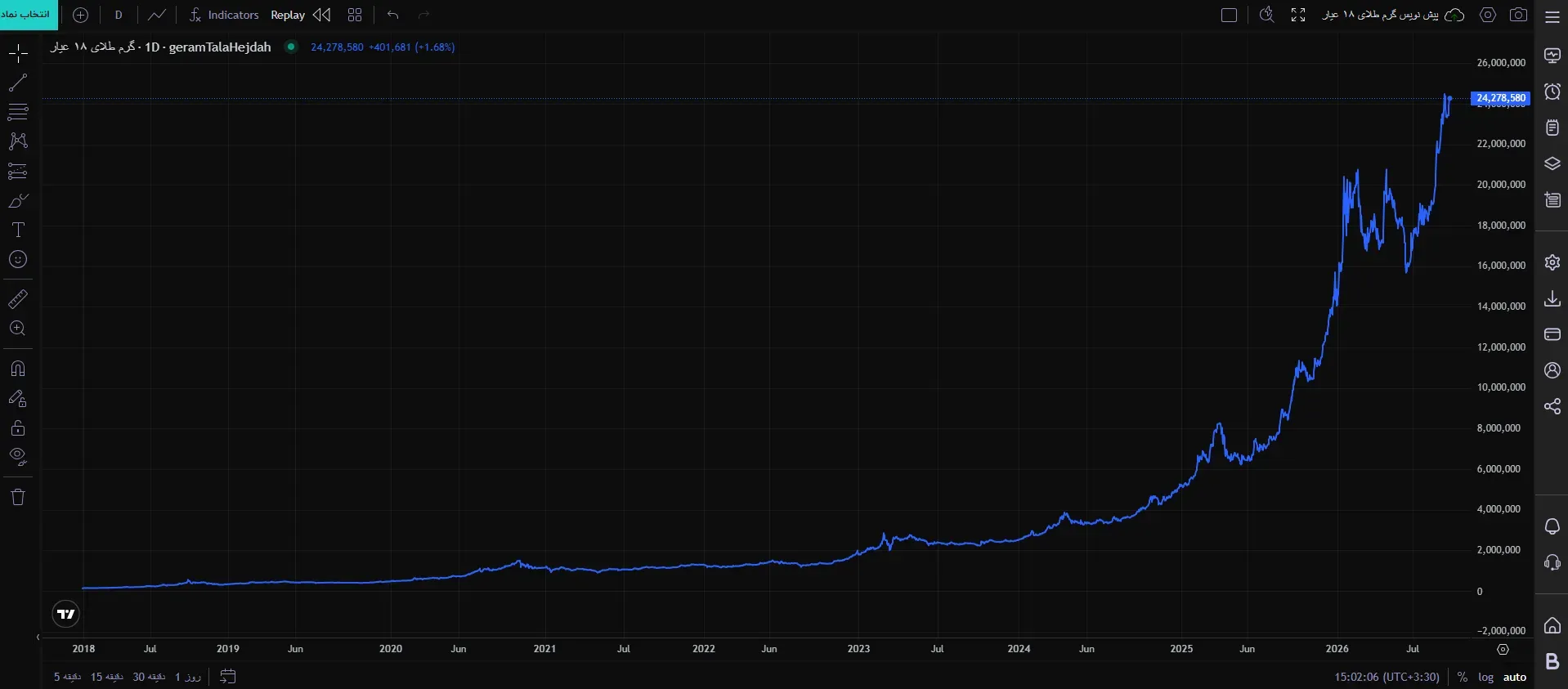Image resolution: width=1568 pixels, height=689 pixels.
Task: Open alerts with the alarm clock icon
Action: [x=1552, y=92]
